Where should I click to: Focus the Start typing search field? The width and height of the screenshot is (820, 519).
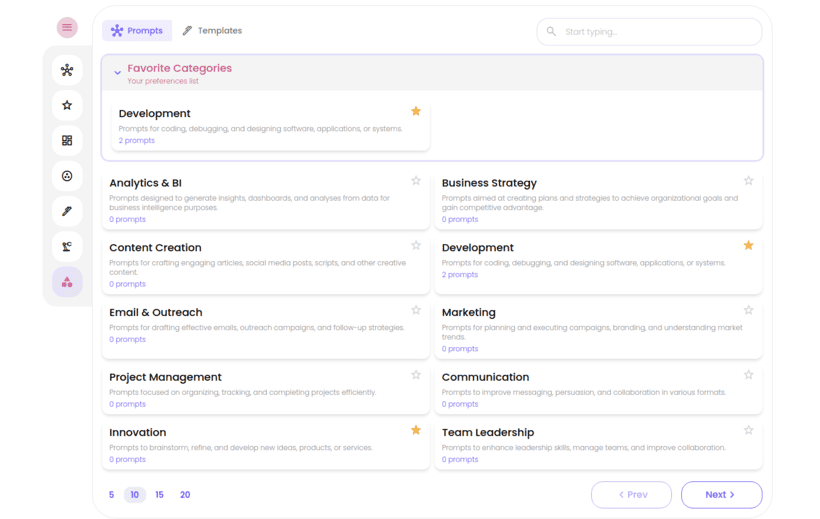point(655,32)
